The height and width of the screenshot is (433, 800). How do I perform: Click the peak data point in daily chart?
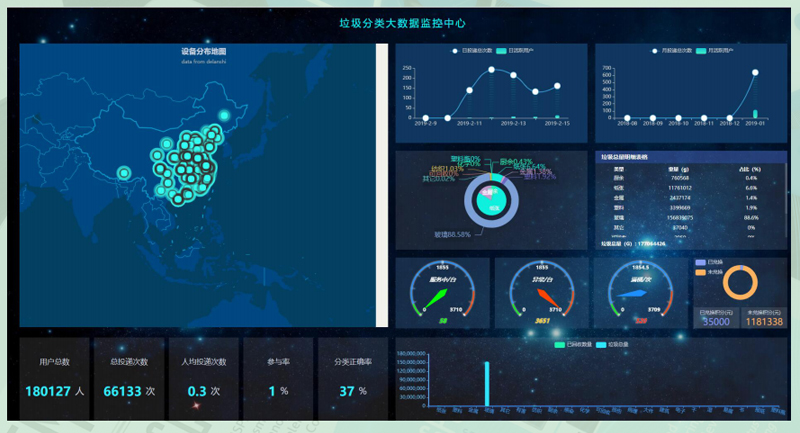point(491,70)
